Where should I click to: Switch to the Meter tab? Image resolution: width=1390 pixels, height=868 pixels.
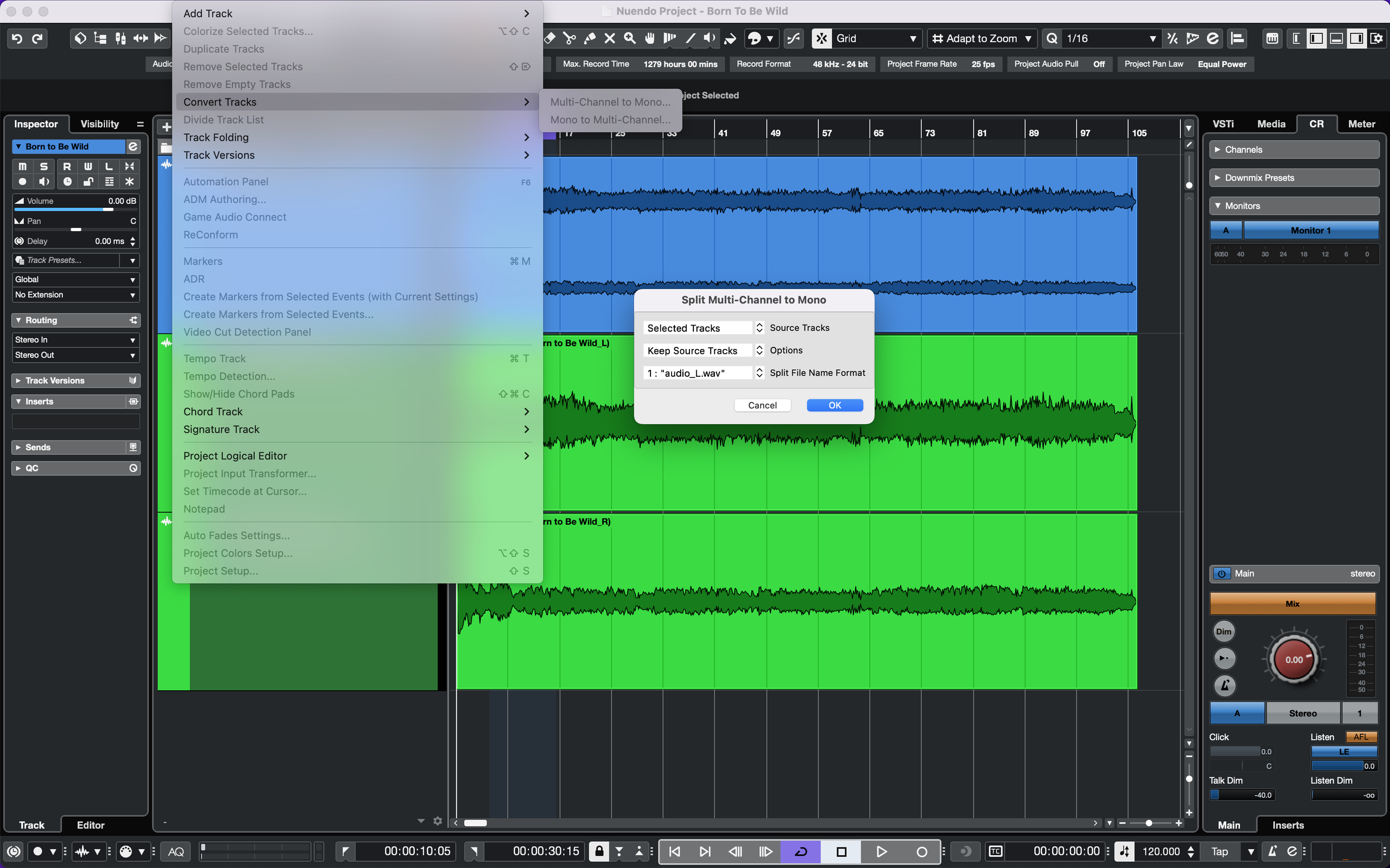[x=1361, y=124]
